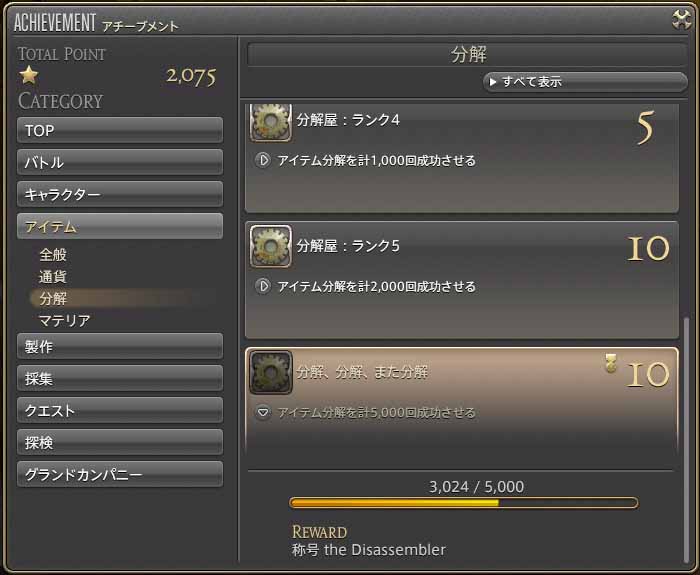Viewport: 700px width, 575px height.
Task: Click the 3,024 / 5,000 progress bar
Action: click(464, 503)
